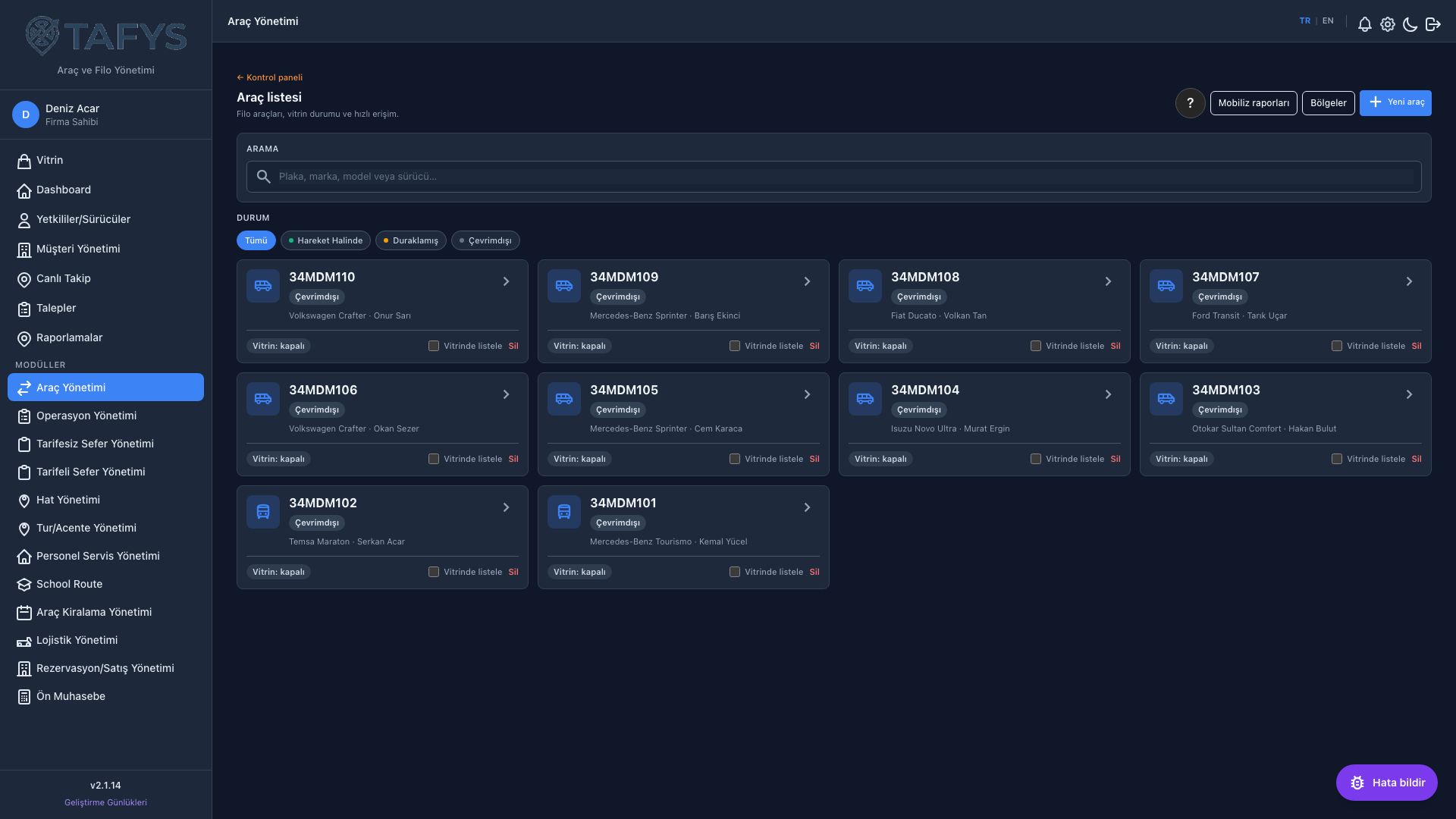Expand 34MDM109 card chevron

(808, 281)
